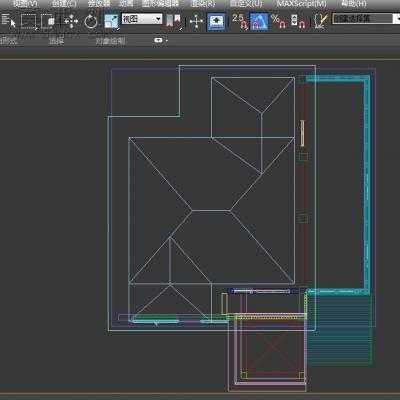The width and height of the screenshot is (400, 400).
Task: Open Edit Named Selection Sets tool
Action: 321,21
